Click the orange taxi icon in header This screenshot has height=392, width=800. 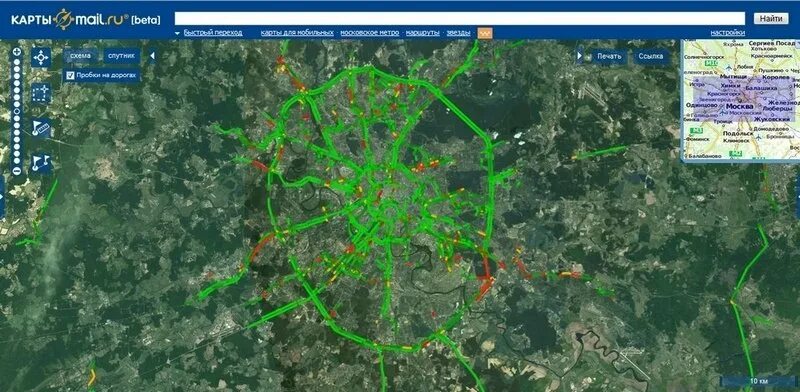click(485, 33)
